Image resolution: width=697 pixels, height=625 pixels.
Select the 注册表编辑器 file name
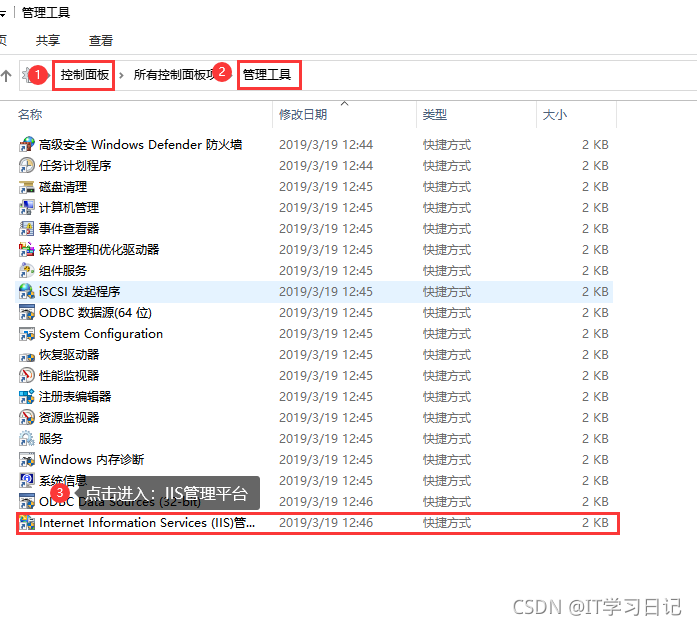[75, 397]
